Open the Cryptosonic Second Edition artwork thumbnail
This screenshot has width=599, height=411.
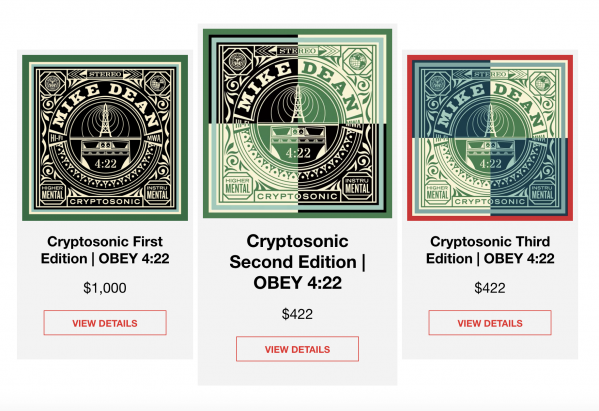[x=297, y=123]
